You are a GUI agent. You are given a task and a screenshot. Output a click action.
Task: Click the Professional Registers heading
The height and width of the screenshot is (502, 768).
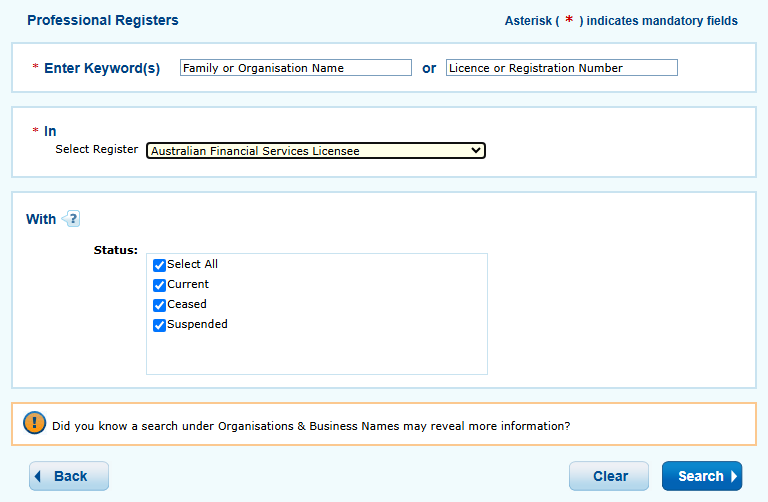[x=103, y=20]
